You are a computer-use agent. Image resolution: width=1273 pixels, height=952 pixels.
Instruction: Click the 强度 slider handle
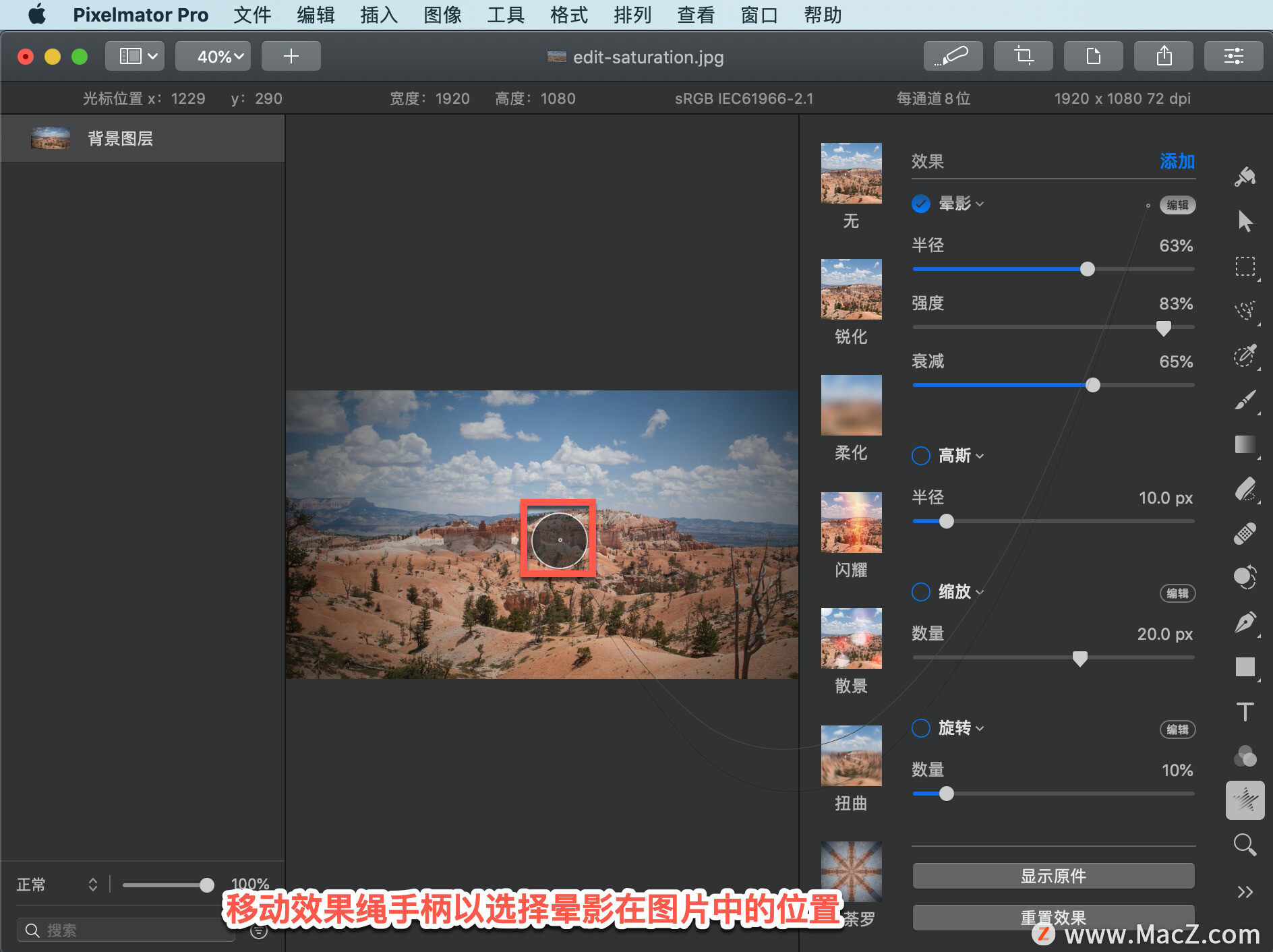click(1163, 328)
